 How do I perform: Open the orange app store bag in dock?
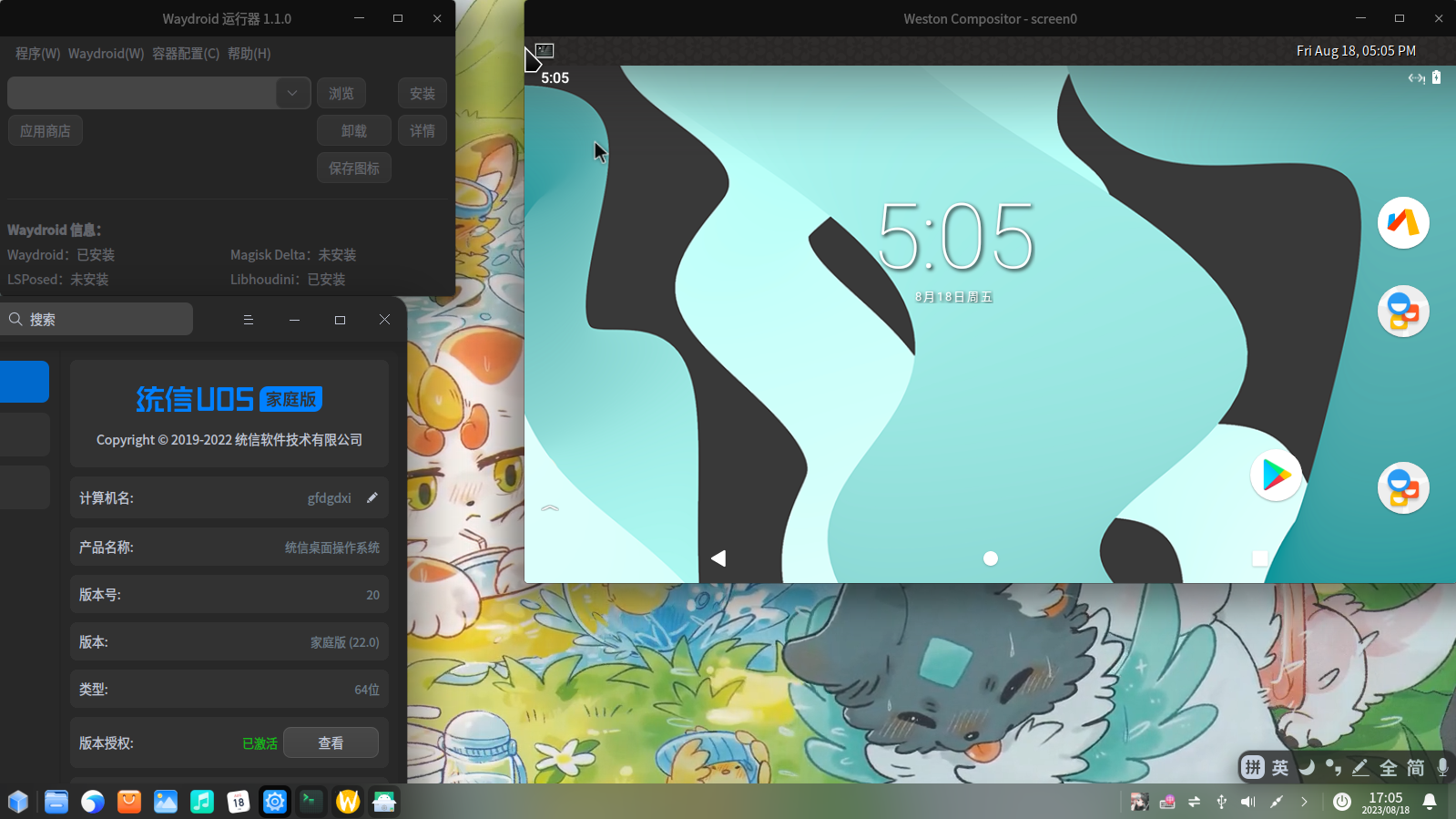tap(129, 802)
